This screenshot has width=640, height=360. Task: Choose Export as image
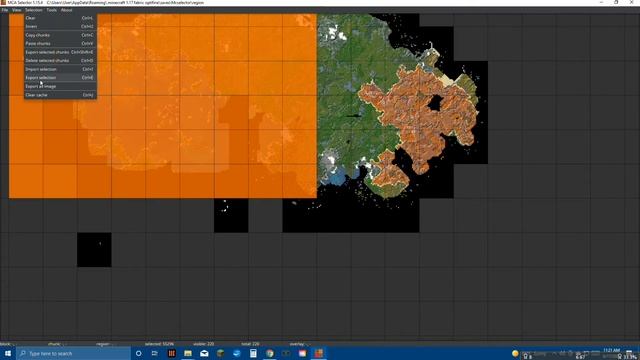(60, 87)
